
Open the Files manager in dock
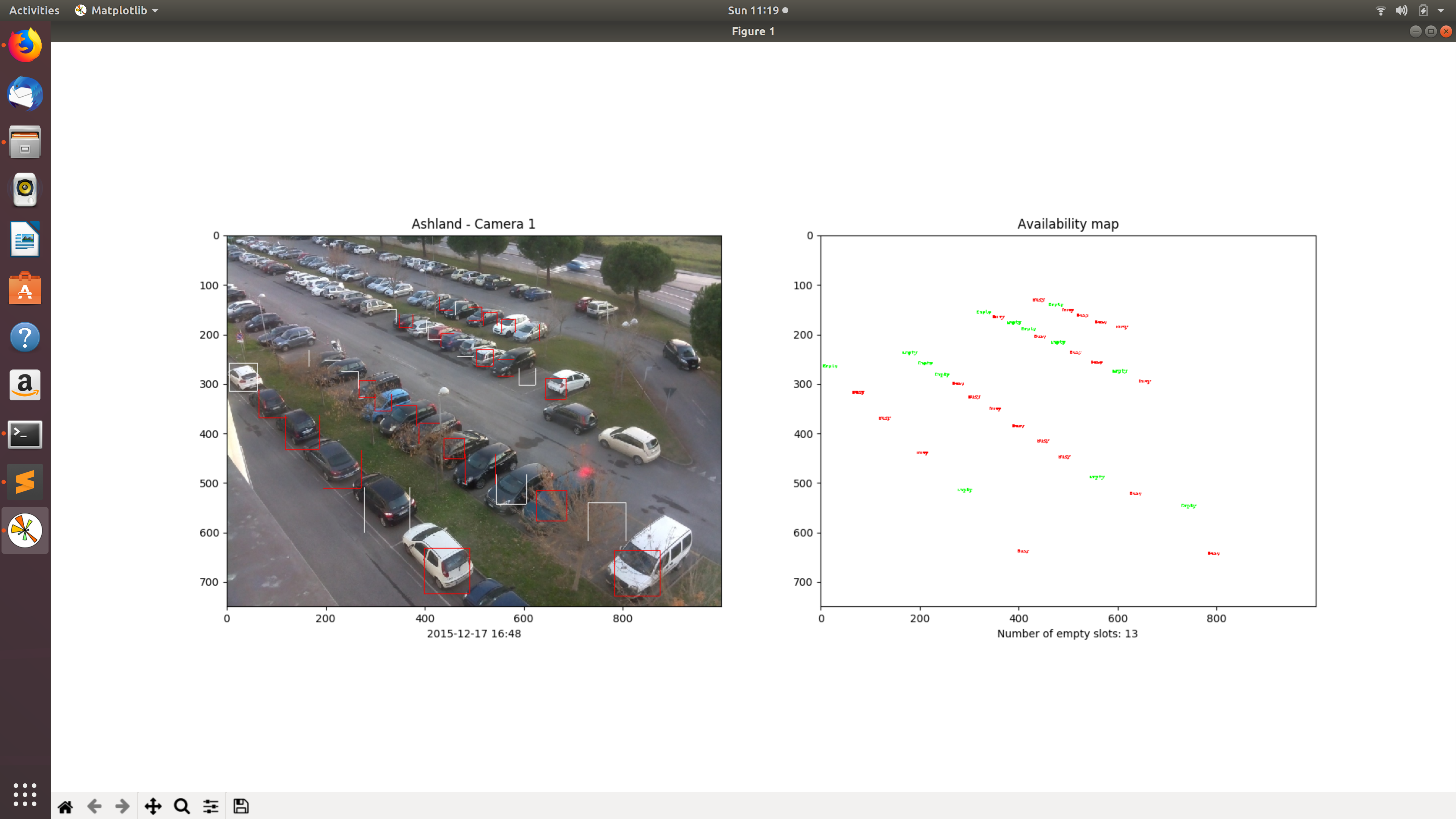click(25, 142)
